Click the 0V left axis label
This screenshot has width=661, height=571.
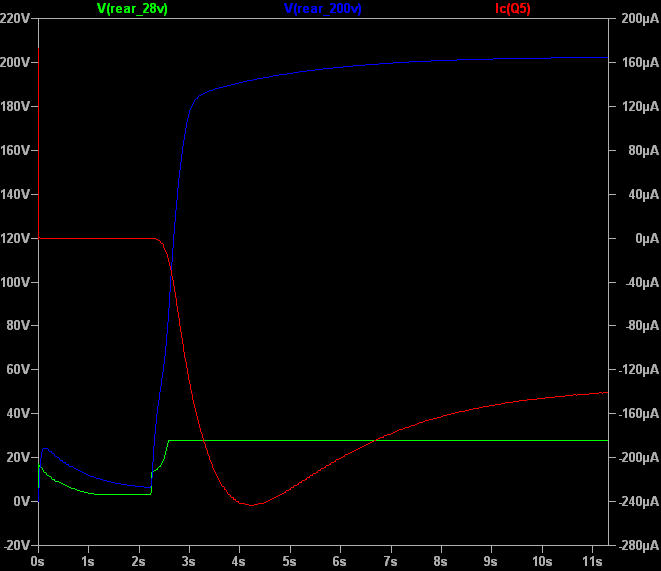pos(21,501)
